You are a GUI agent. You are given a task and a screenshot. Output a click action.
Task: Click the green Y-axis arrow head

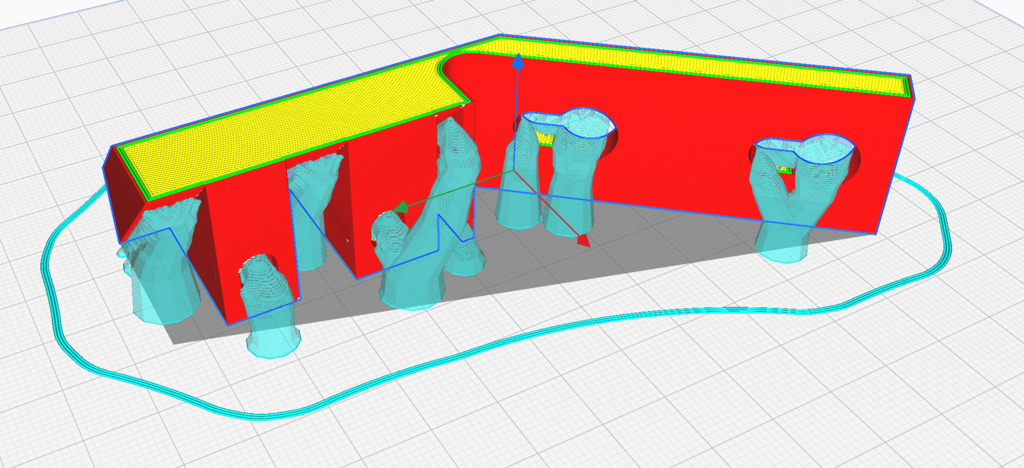tap(398, 208)
